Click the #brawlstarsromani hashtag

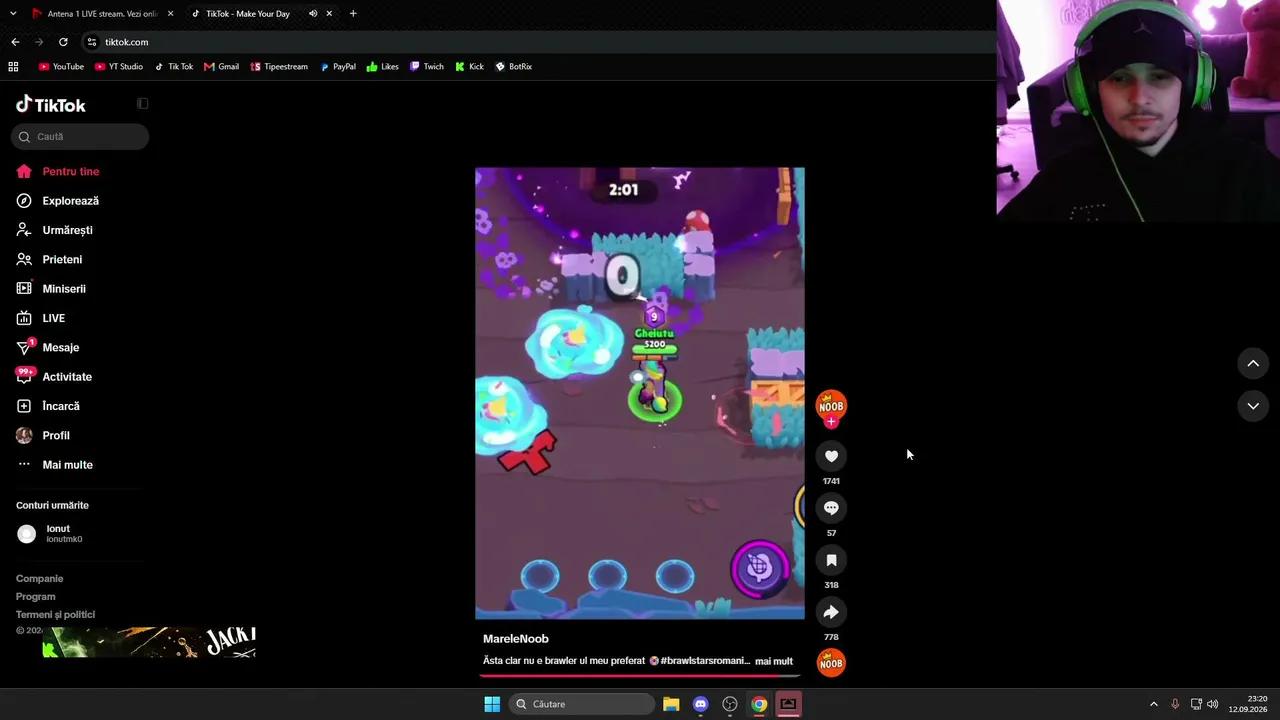coord(705,661)
